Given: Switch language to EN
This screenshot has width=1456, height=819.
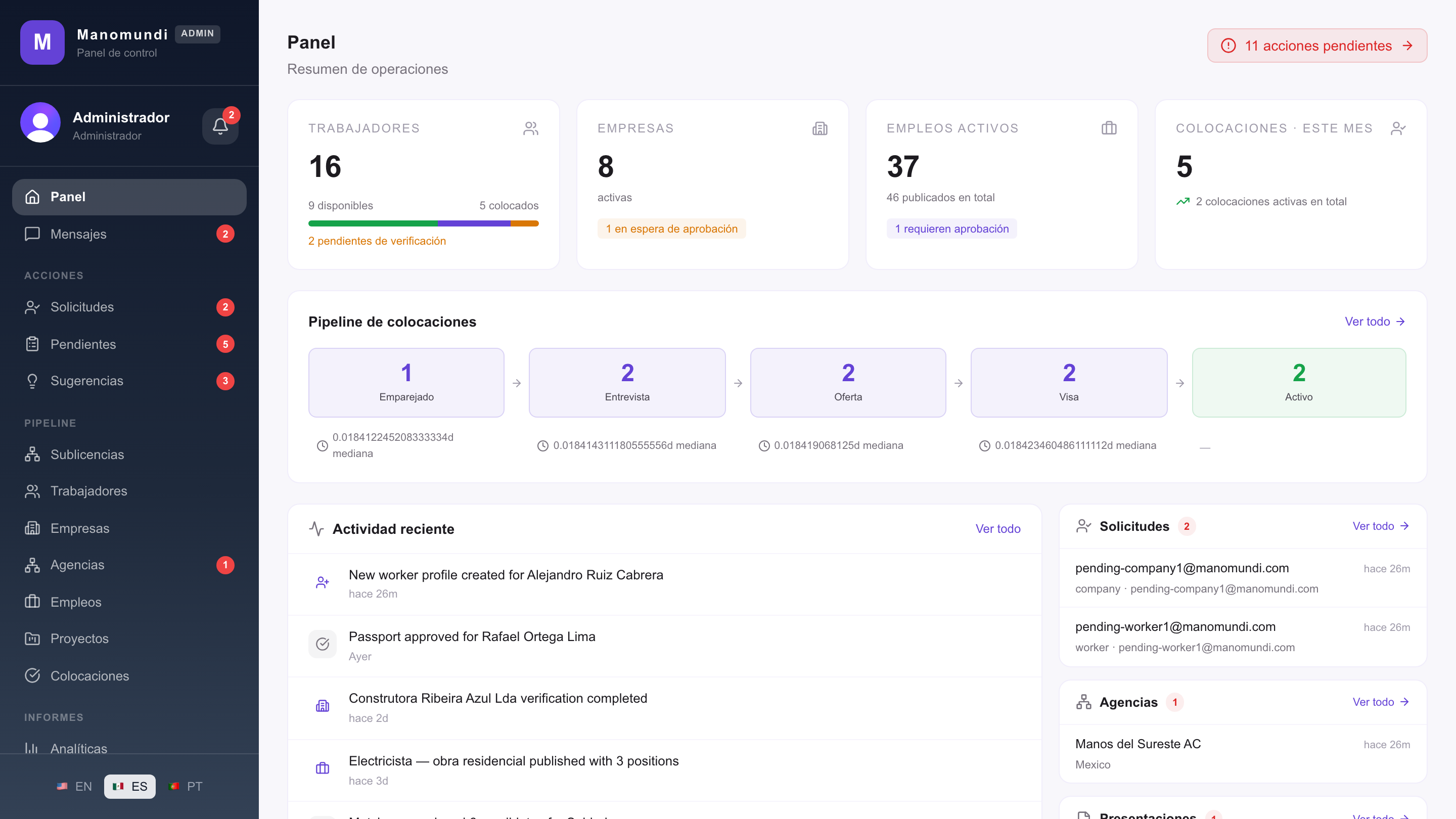Looking at the screenshot, I should click(74, 786).
